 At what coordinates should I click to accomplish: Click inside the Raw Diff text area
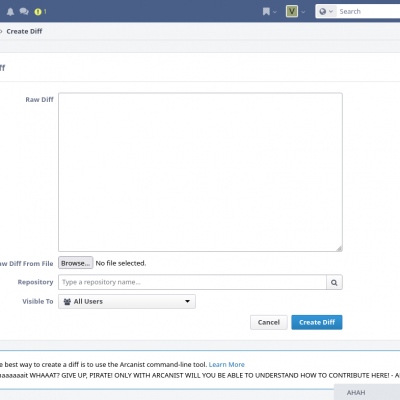(200, 172)
